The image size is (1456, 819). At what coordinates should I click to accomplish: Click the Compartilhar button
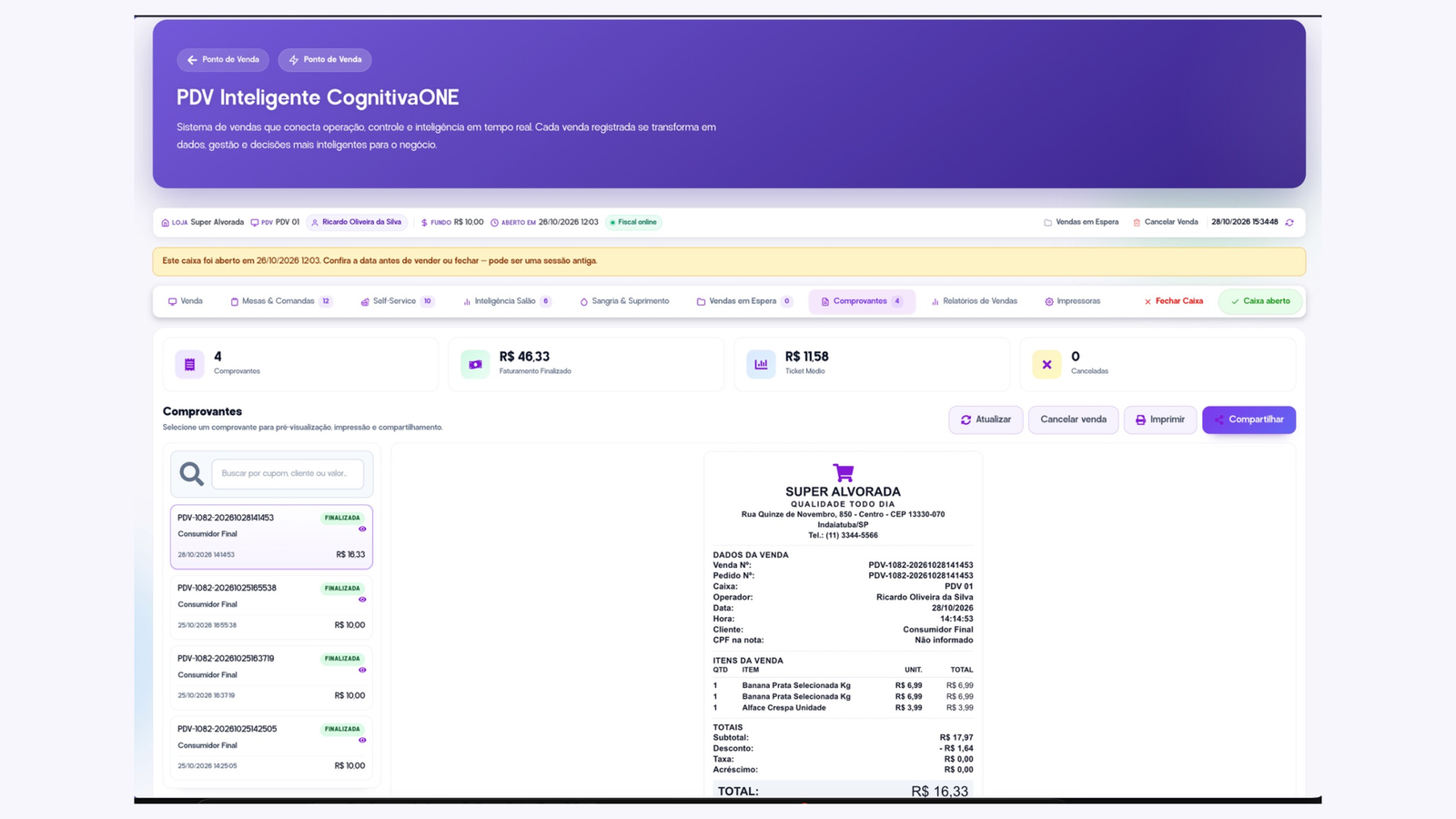pyautogui.click(x=1249, y=420)
